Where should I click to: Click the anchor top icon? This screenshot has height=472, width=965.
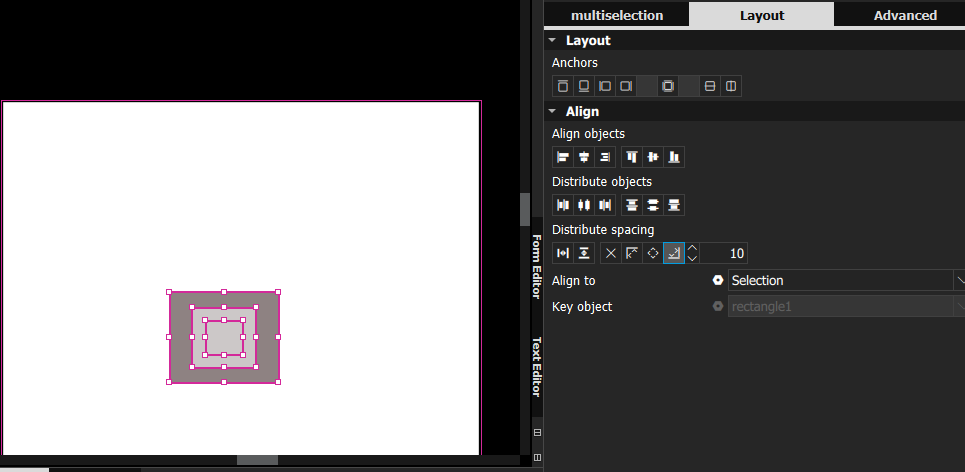pos(563,87)
